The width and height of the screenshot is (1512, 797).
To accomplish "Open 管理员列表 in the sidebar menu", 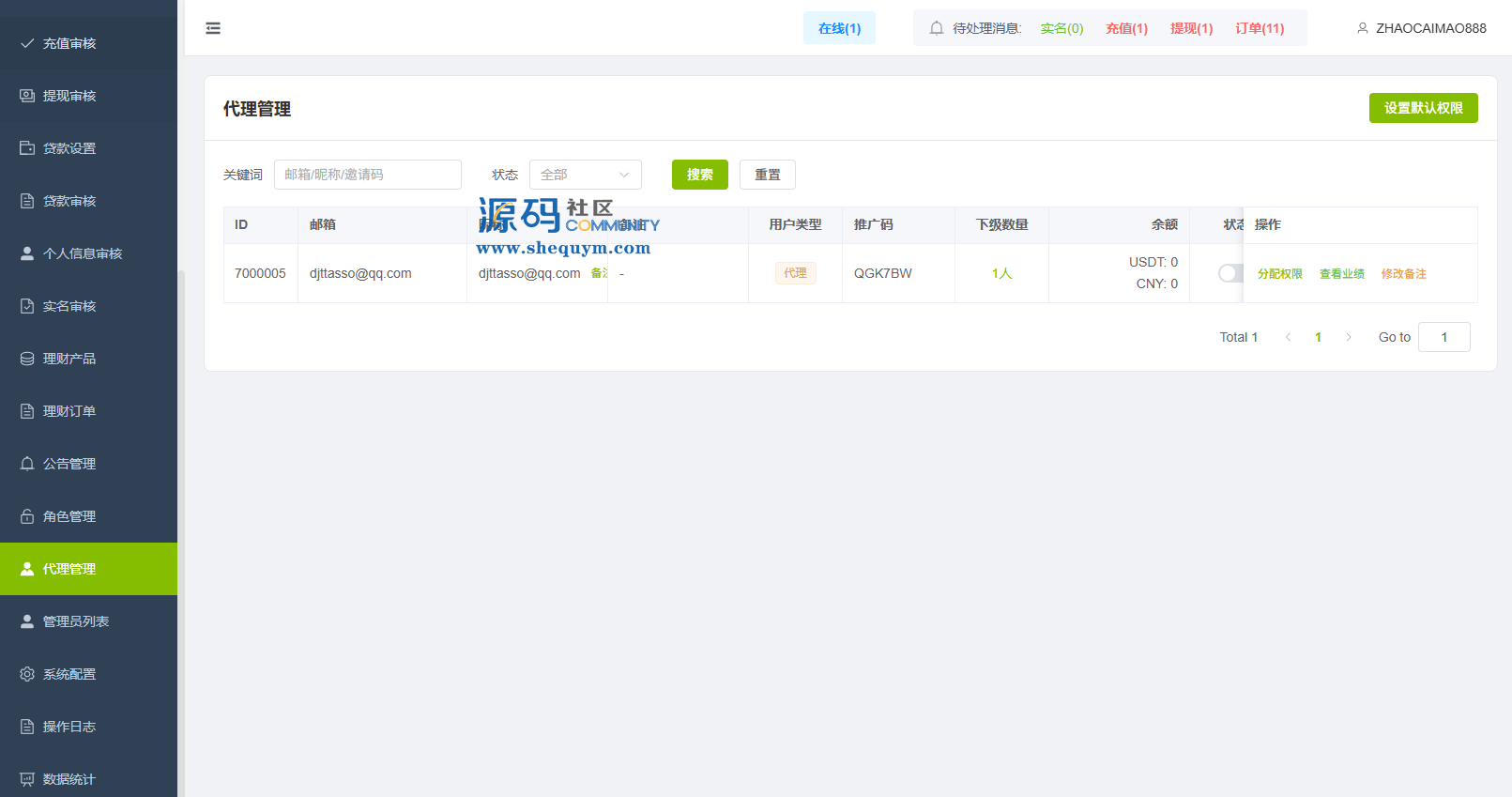I will [x=75, y=621].
